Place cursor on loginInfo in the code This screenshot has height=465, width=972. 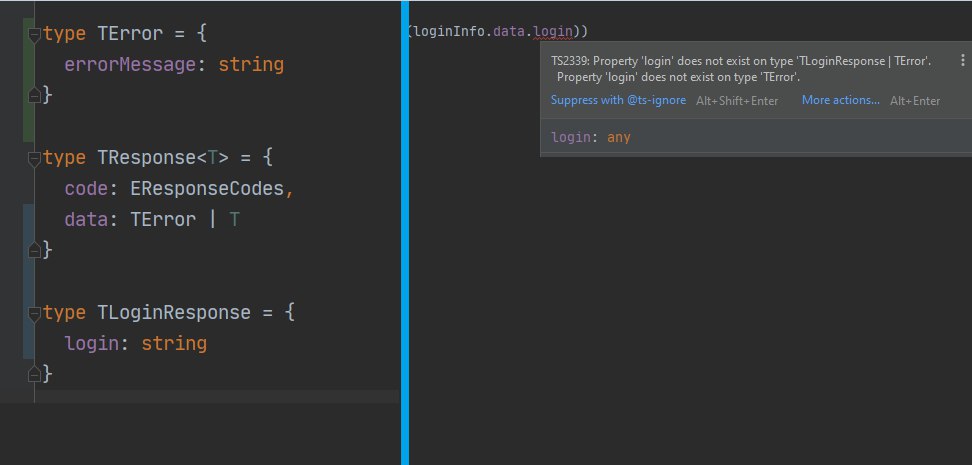click(x=449, y=31)
